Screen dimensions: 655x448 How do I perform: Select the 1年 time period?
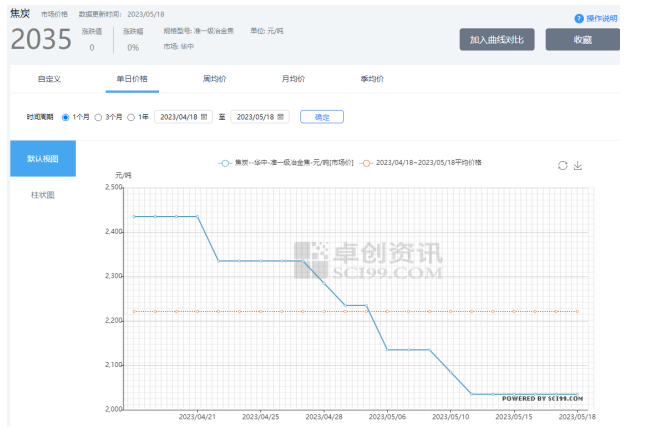coord(130,117)
